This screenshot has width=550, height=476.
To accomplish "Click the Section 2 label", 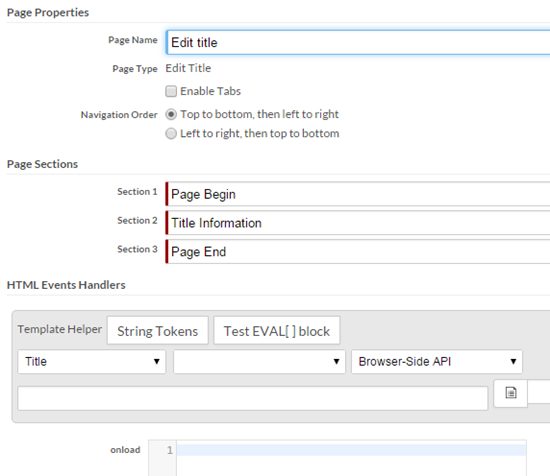I will click(x=137, y=220).
